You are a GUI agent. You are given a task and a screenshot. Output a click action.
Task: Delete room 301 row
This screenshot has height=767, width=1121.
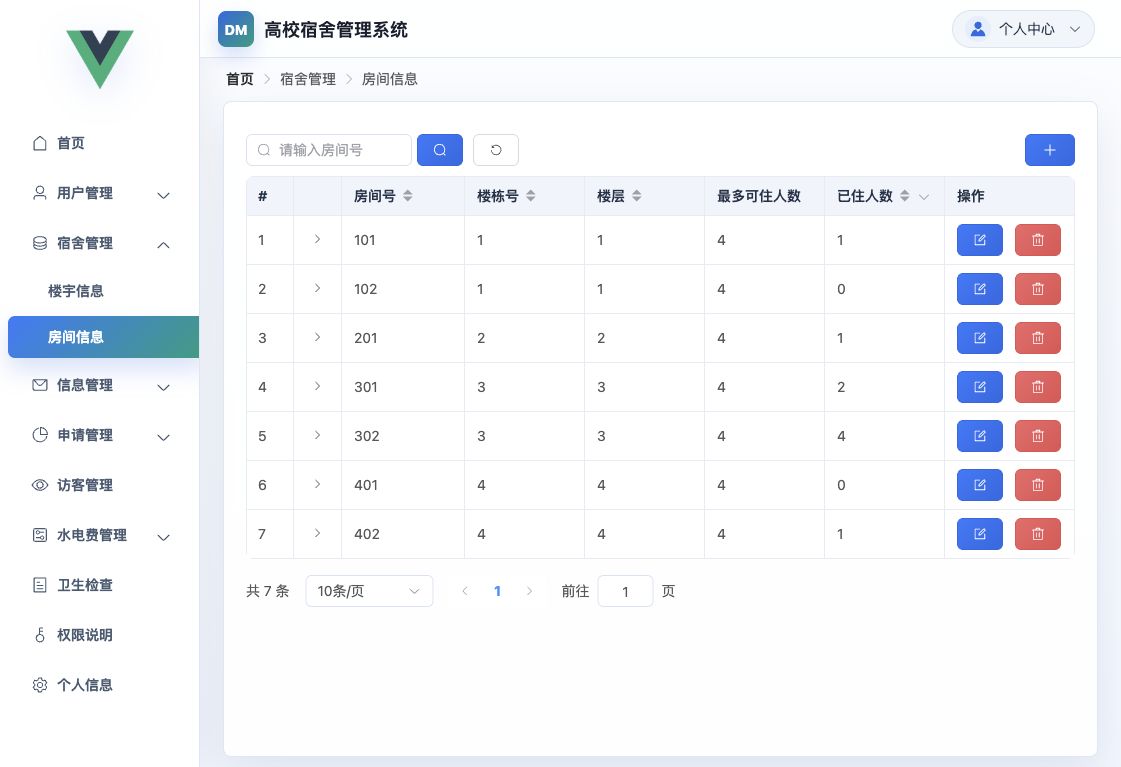[1037, 387]
